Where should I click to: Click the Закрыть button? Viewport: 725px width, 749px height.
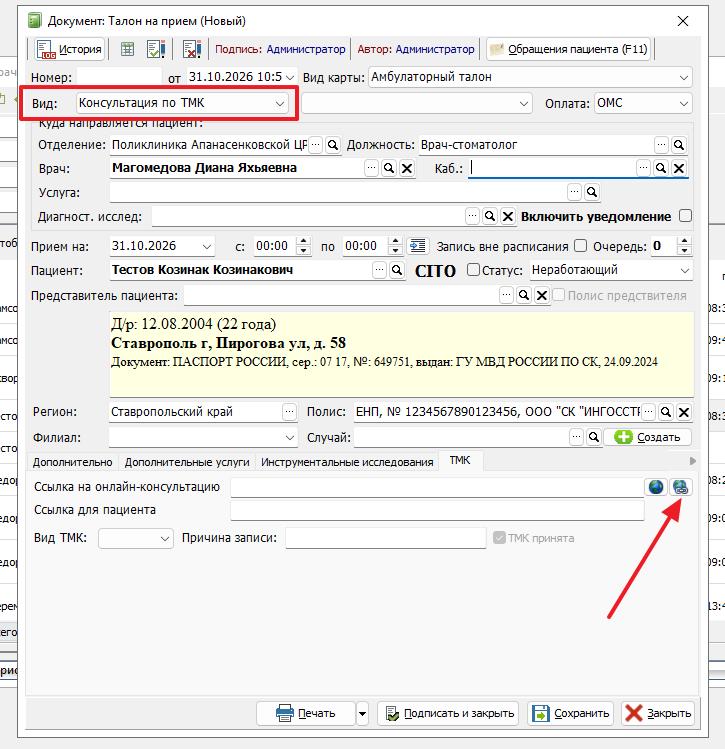658,713
